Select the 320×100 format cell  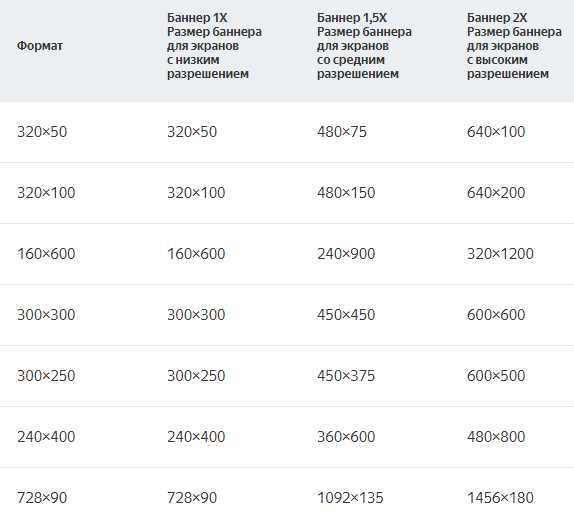pyautogui.click(x=46, y=193)
